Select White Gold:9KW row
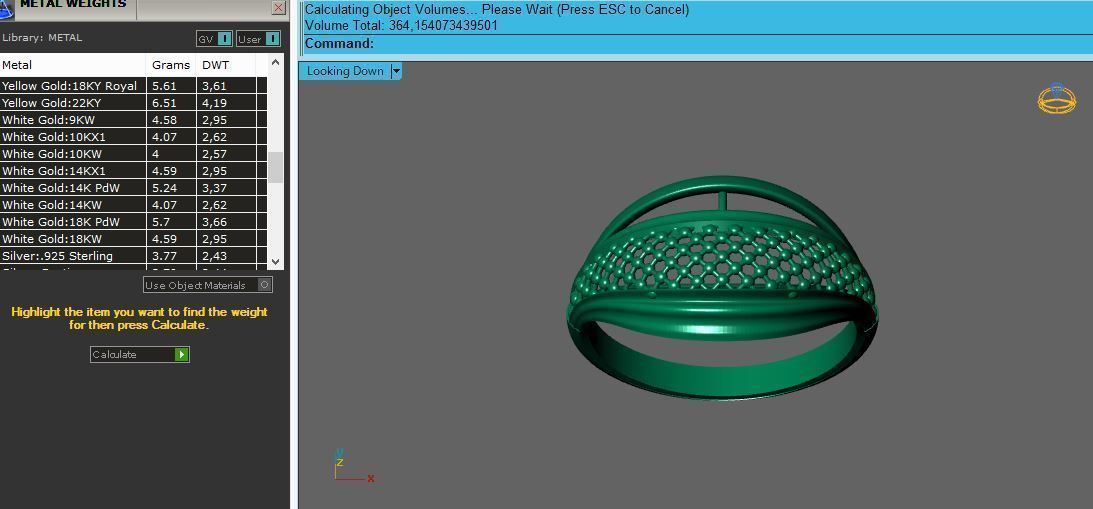The height and width of the screenshot is (509, 1093). [133, 119]
